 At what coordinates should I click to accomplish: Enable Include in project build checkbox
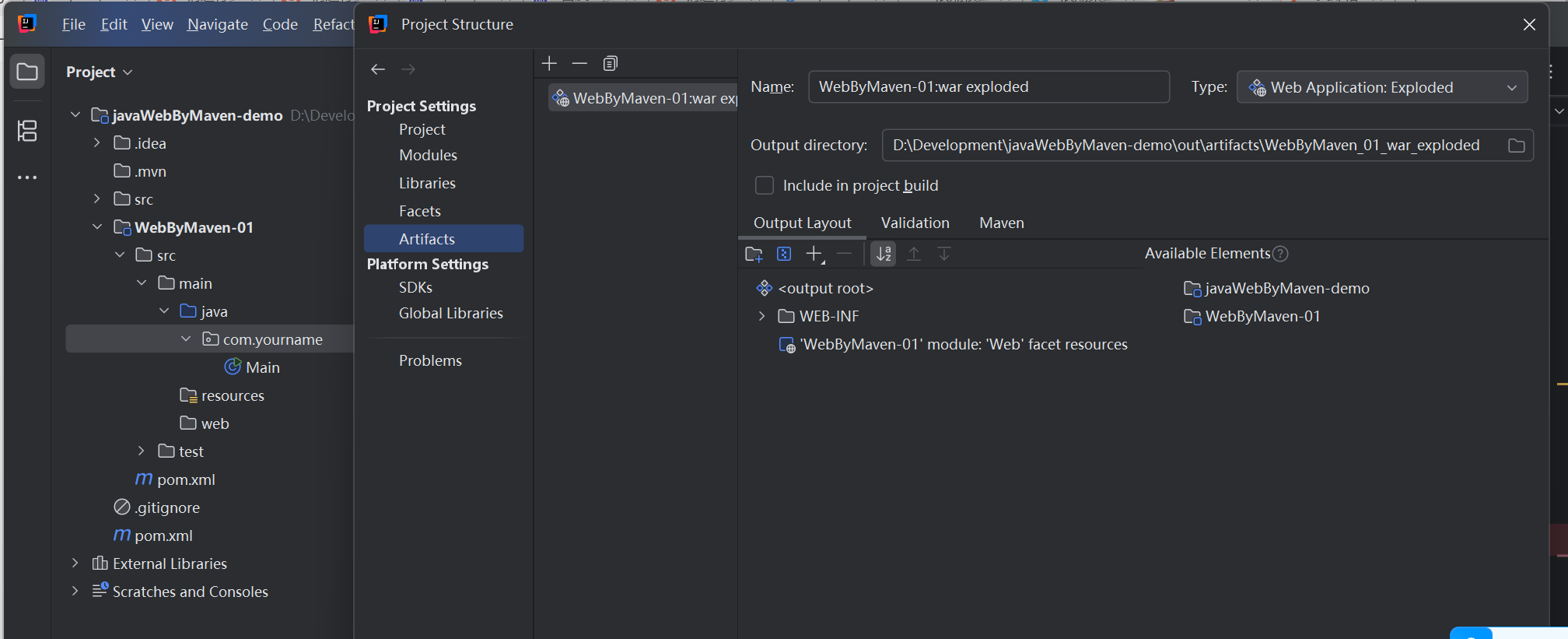pyautogui.click(x=765, y=185)
